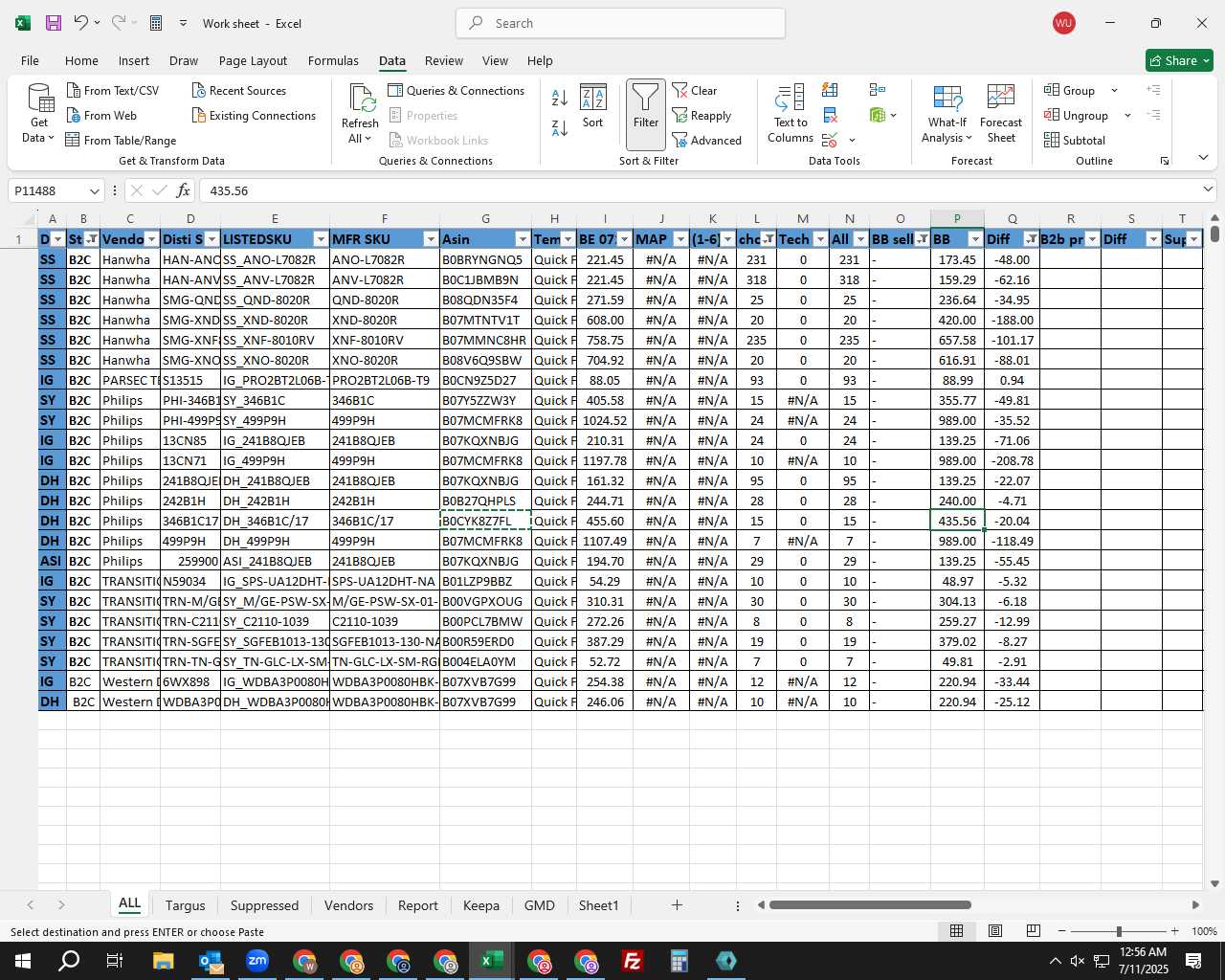Click in the Search box
Image resolution: width=1225 pixels, height=980 pixels.
[x=620, y=23]
